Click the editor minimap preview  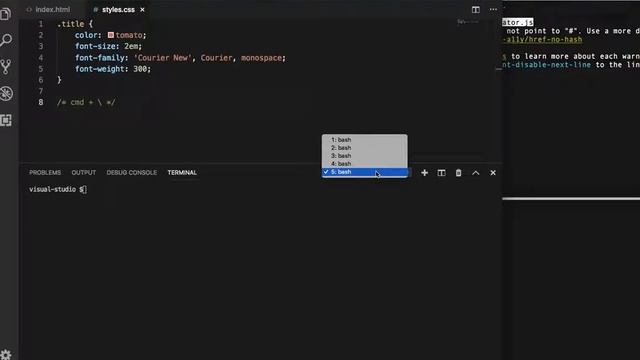467,22
